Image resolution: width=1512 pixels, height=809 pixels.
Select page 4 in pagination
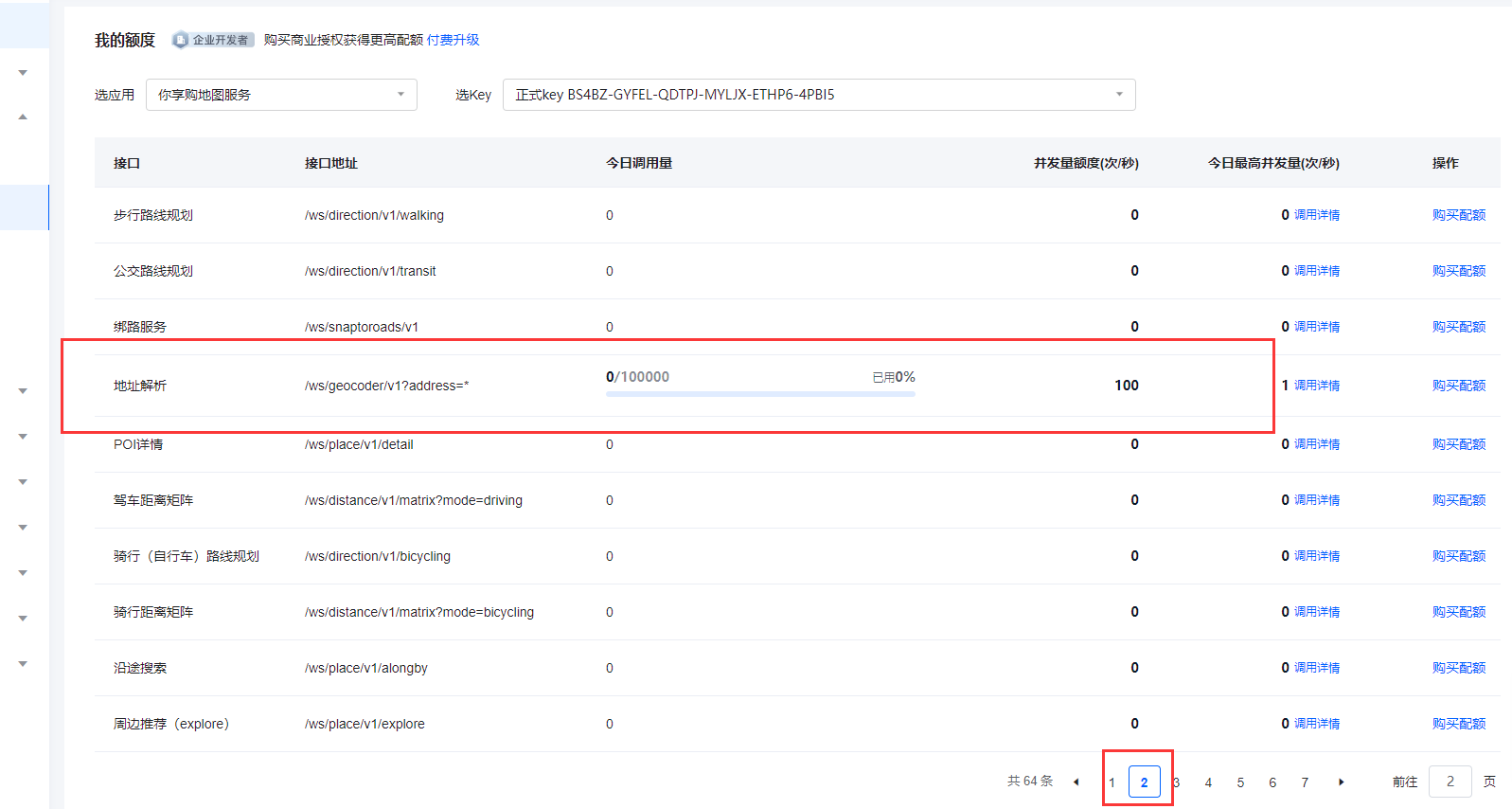tap(1208, 782)
